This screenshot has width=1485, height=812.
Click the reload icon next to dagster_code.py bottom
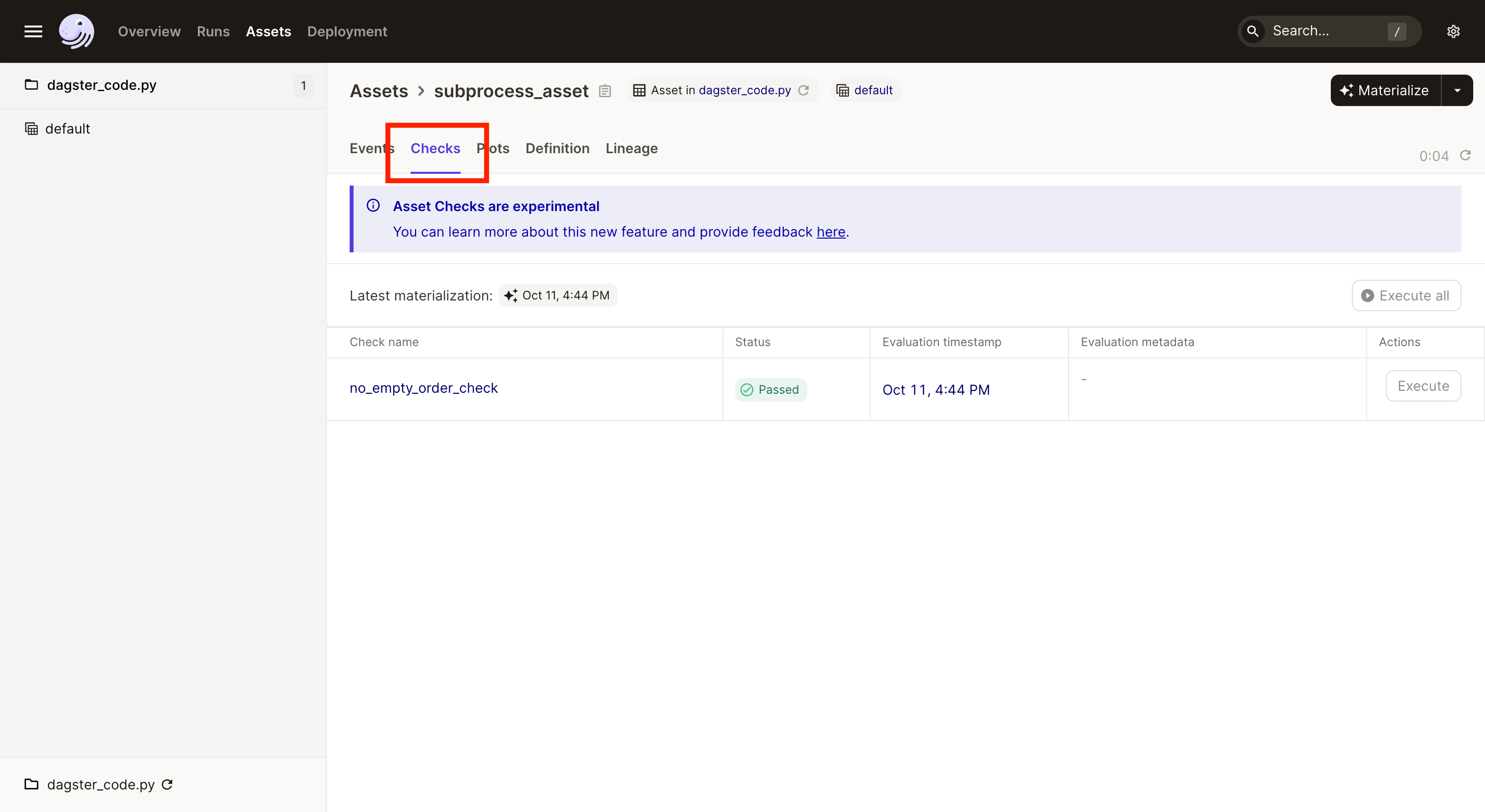(167, 784)
